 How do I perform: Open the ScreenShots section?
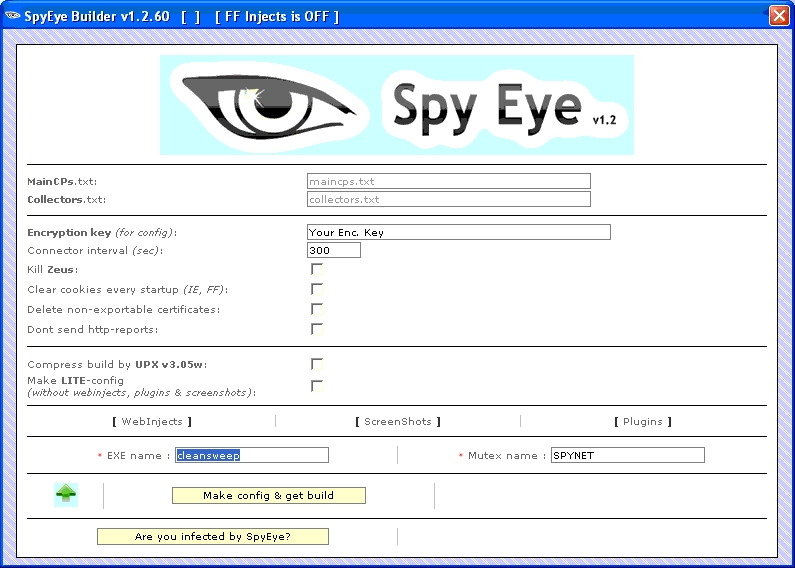coord(397,421)
